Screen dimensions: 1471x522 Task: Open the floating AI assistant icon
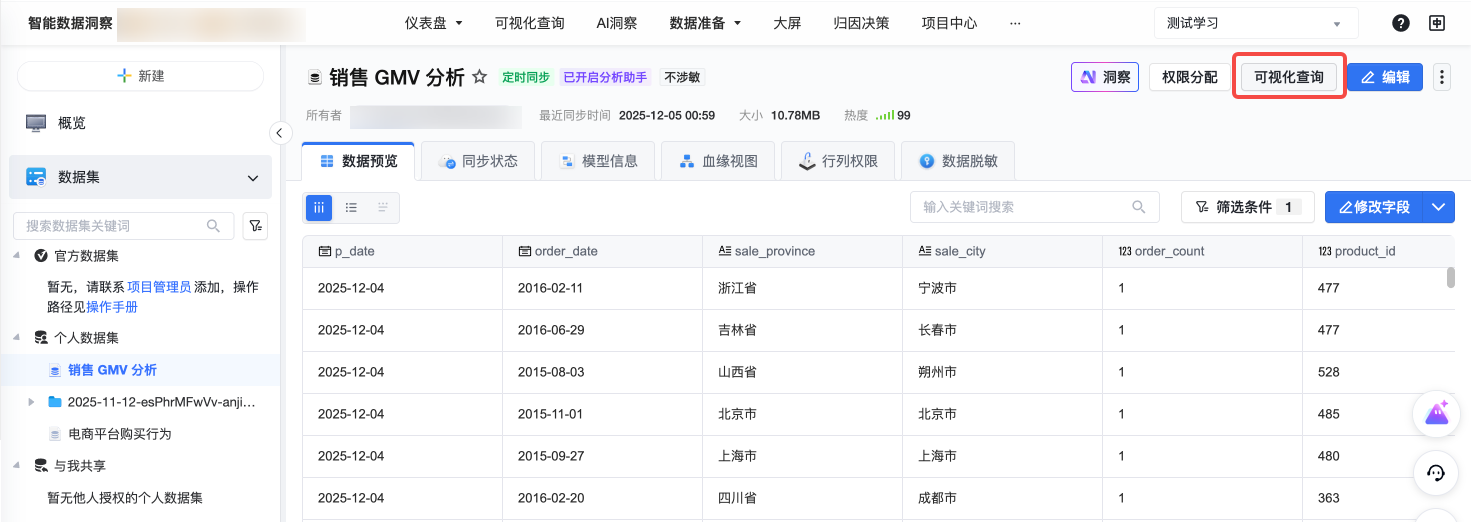coord(1437,413)
